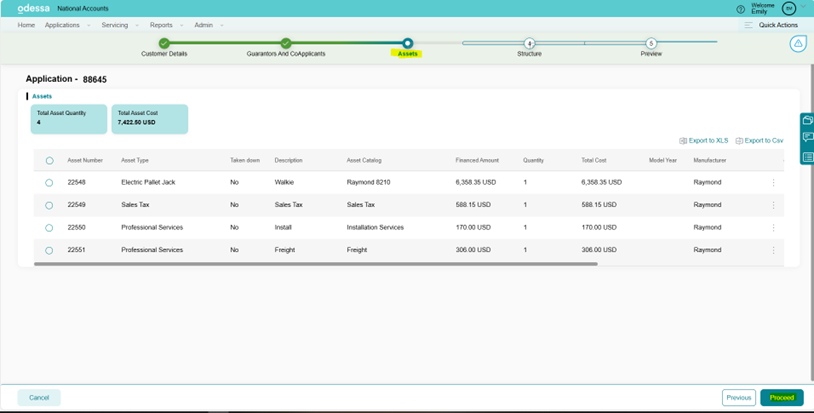The width and height of the screenshot is (814, 413).
Task: Click the Cancel button
Action: (x=39, y=397)
